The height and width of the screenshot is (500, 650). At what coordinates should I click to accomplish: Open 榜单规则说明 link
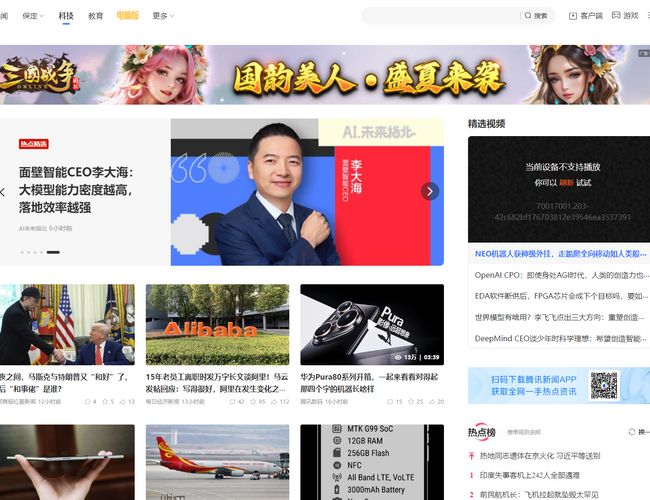[x=524, y=432]
